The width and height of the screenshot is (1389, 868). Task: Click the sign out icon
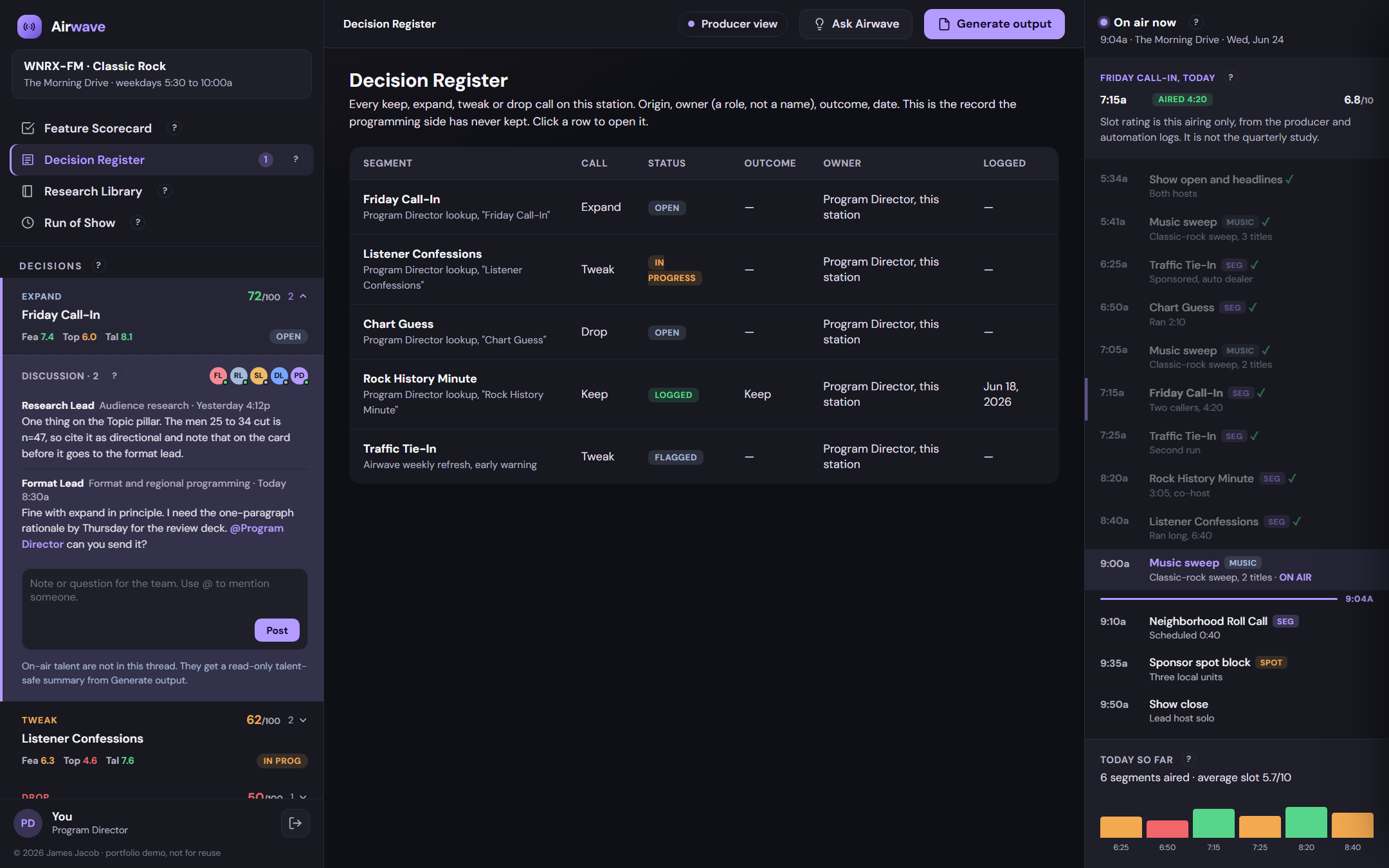tap(295, 823)
